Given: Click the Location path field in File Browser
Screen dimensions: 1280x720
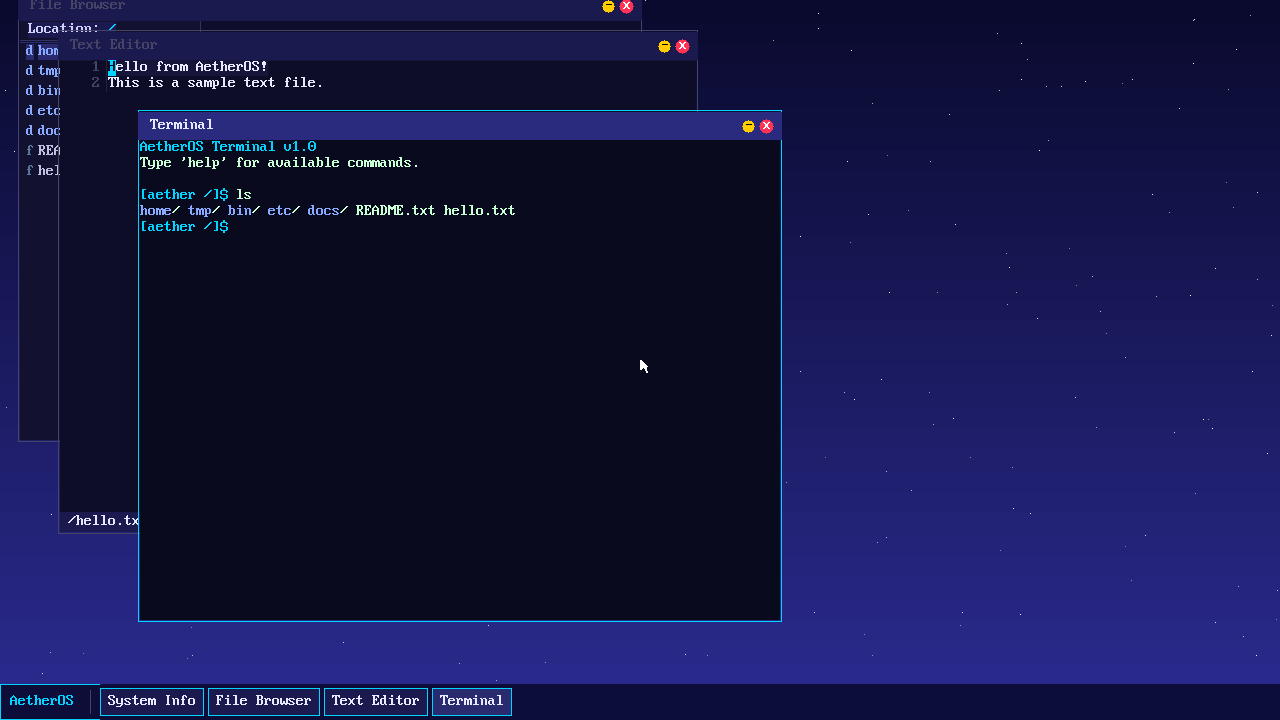Looking at the screenshot, I should coord(110,26).
